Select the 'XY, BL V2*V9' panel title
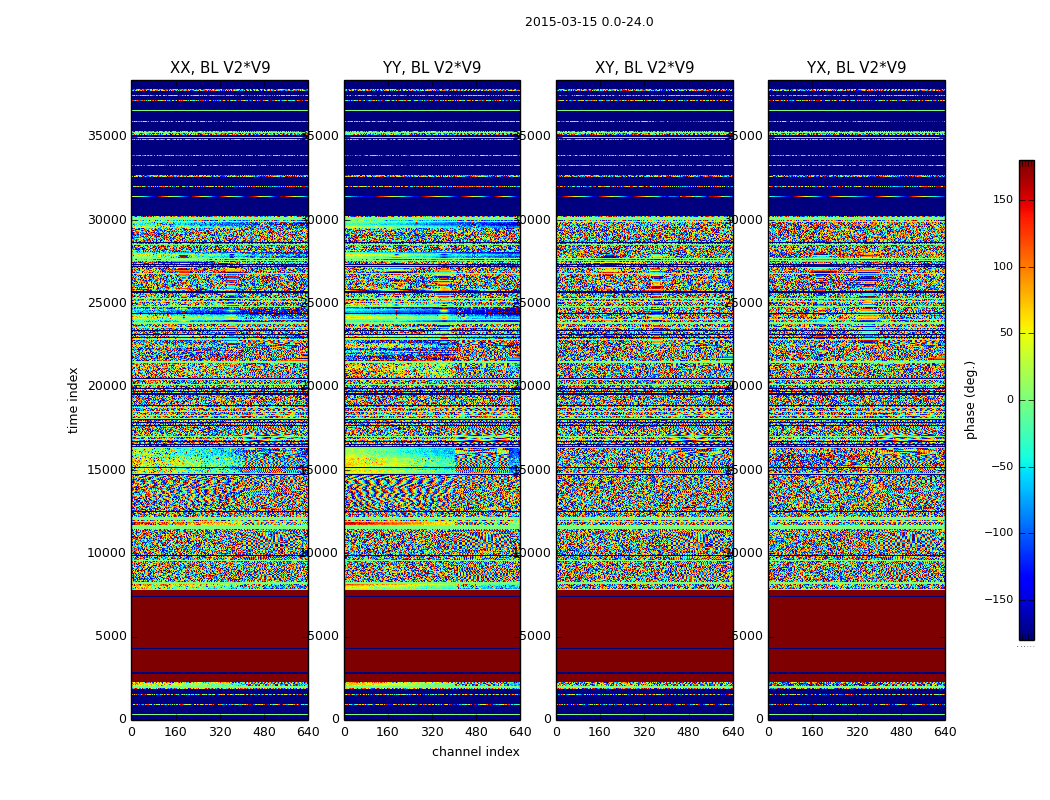Viewport: 1050px width, 800px height. click(644, 68)
